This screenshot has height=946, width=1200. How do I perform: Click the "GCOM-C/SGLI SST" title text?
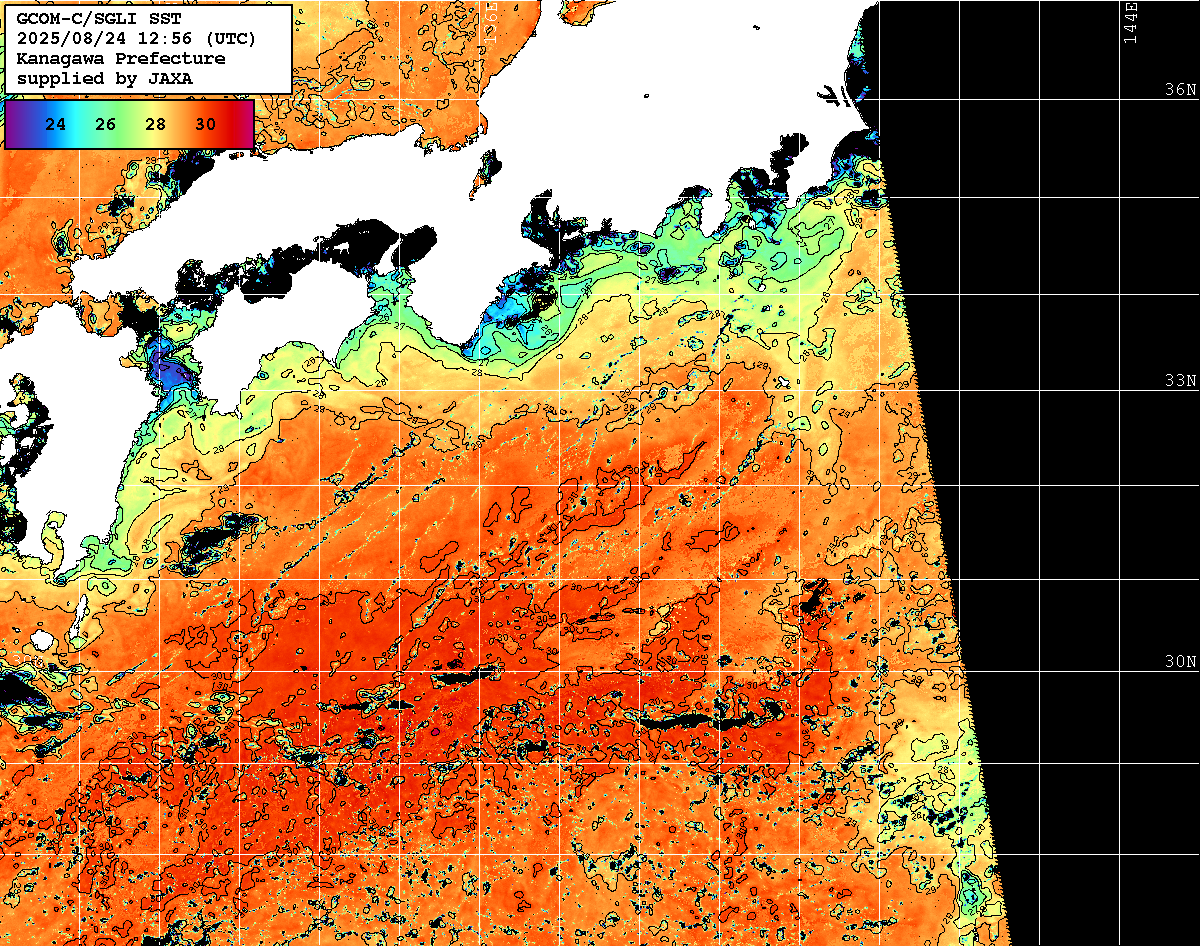99,20
